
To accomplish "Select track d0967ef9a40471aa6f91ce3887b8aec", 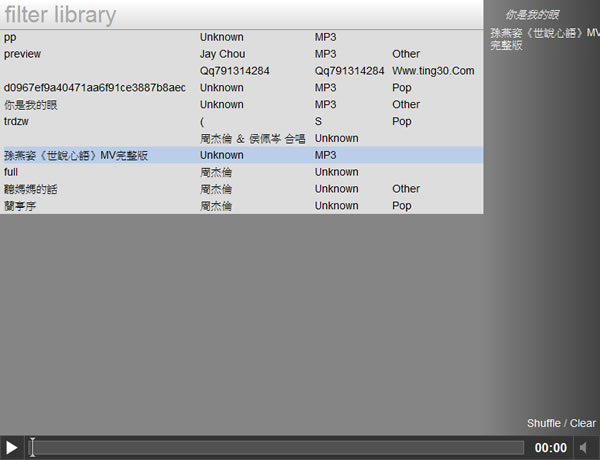I will [x=95, y=88].
